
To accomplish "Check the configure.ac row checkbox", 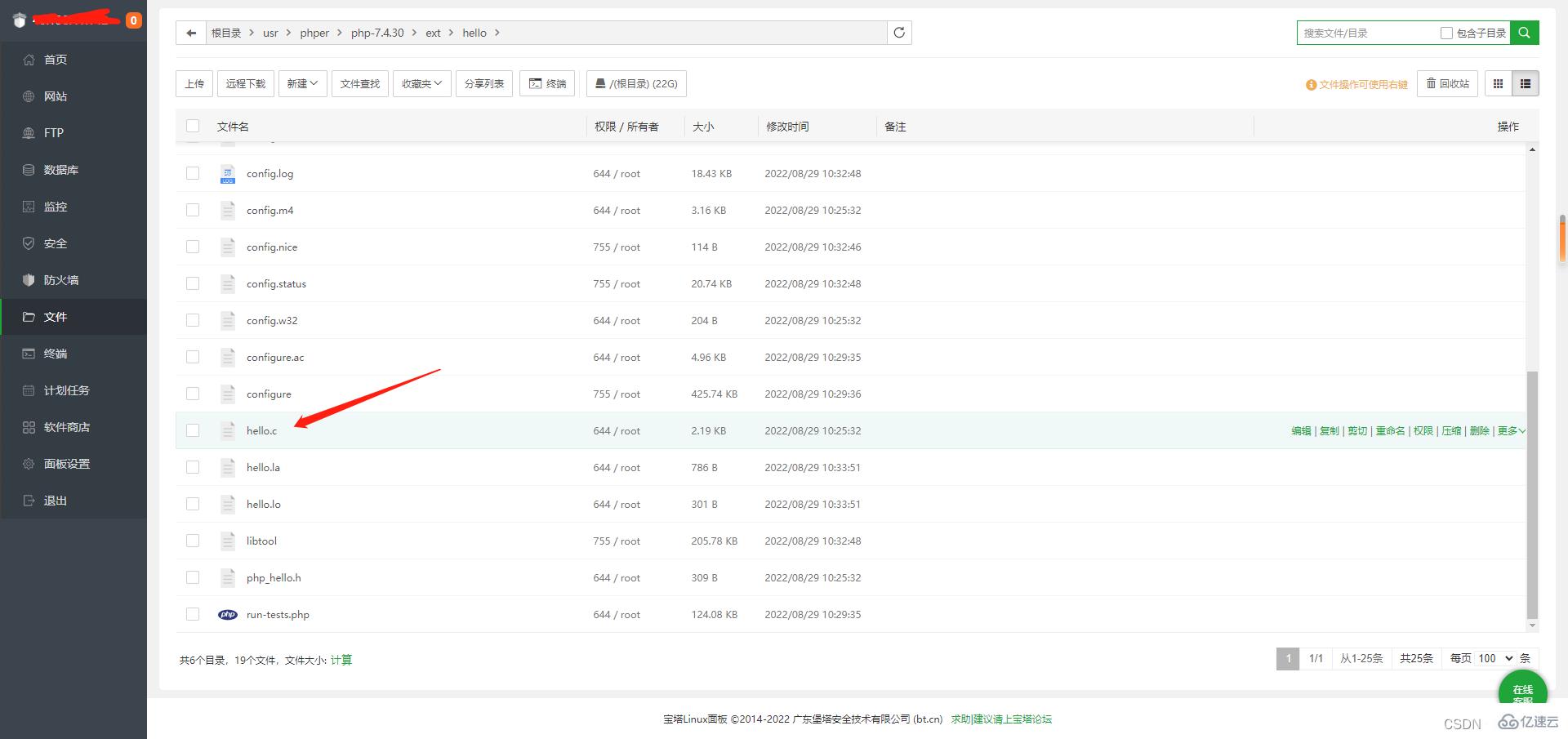I will [193, 357].
